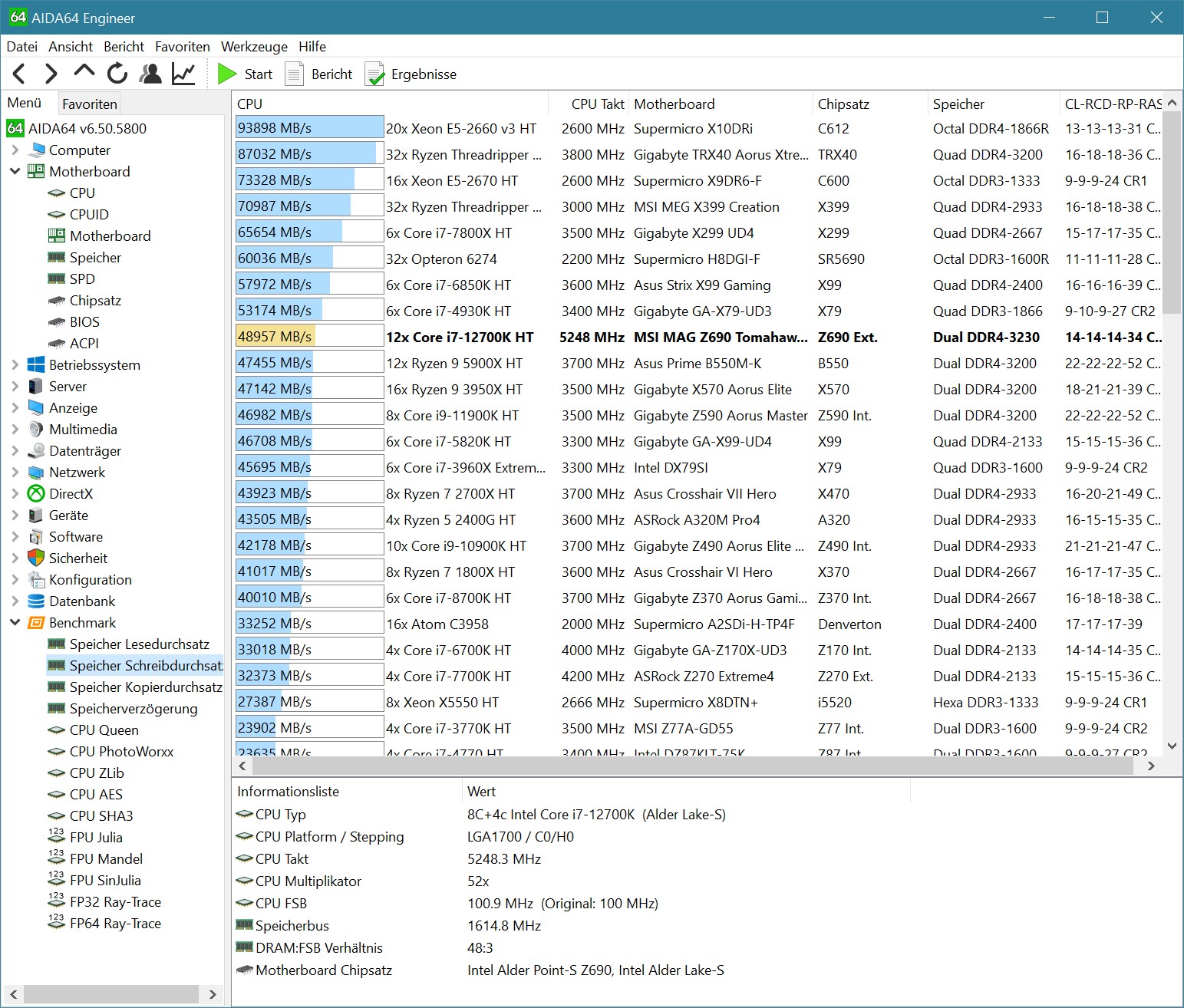Select the AIDA64 v6.50.5800 root icon
The height and width of the screenshot is (1008, 1184).
point(15,128)
